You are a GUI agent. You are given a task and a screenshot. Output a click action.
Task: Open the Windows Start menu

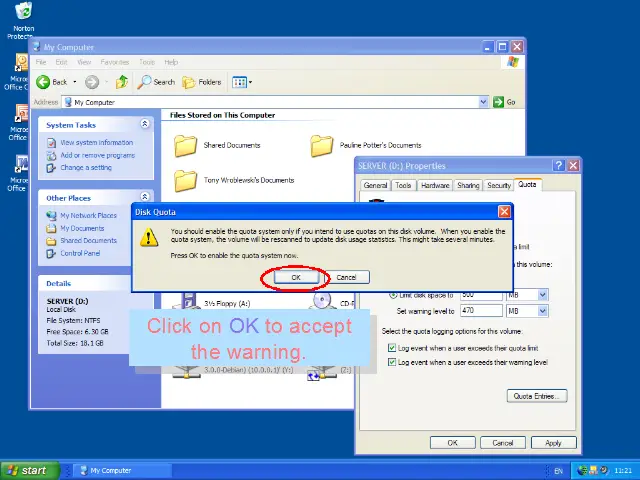click(29, 471)
